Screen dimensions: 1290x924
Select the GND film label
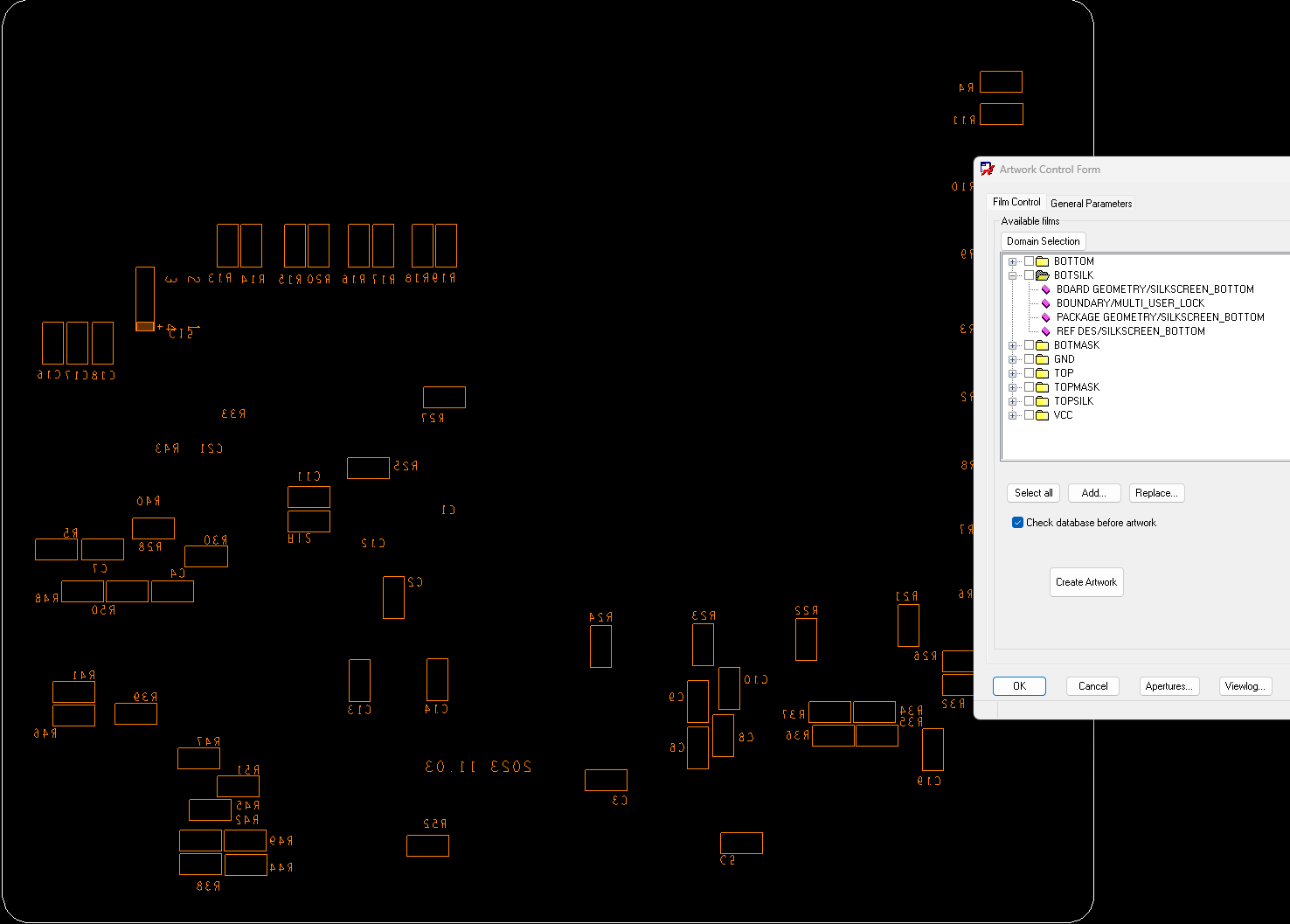pyautogui.click(x=1064, y=359)
